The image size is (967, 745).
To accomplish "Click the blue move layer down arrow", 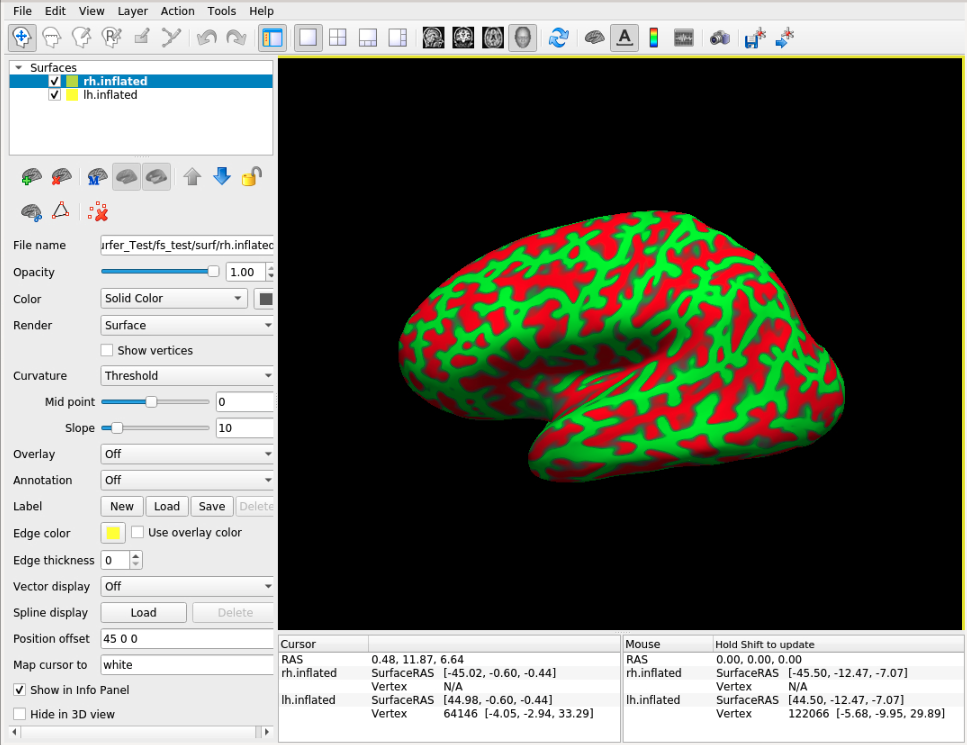I will point(222,177).
